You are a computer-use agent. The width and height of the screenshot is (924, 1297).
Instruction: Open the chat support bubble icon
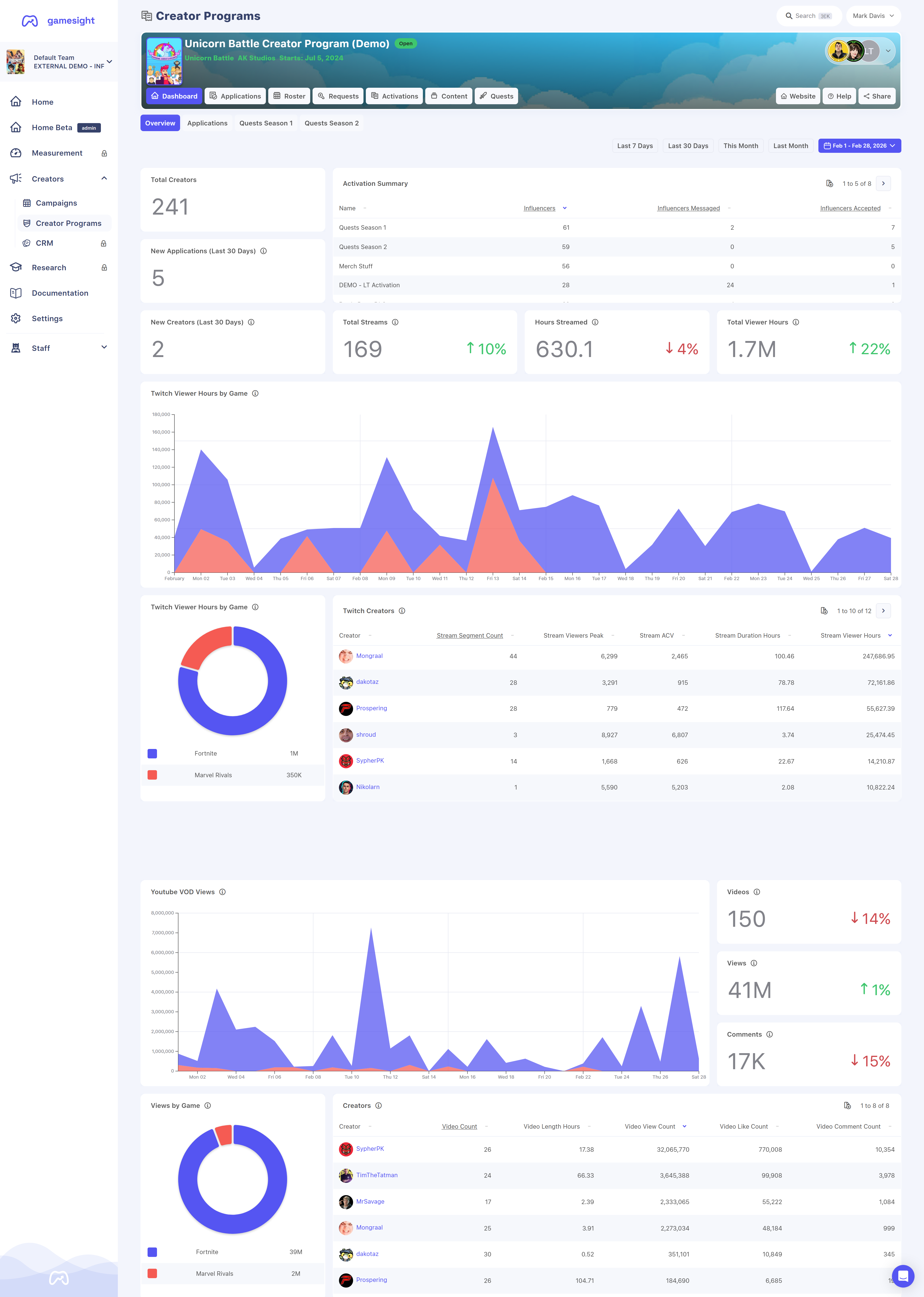point(903,1276)
